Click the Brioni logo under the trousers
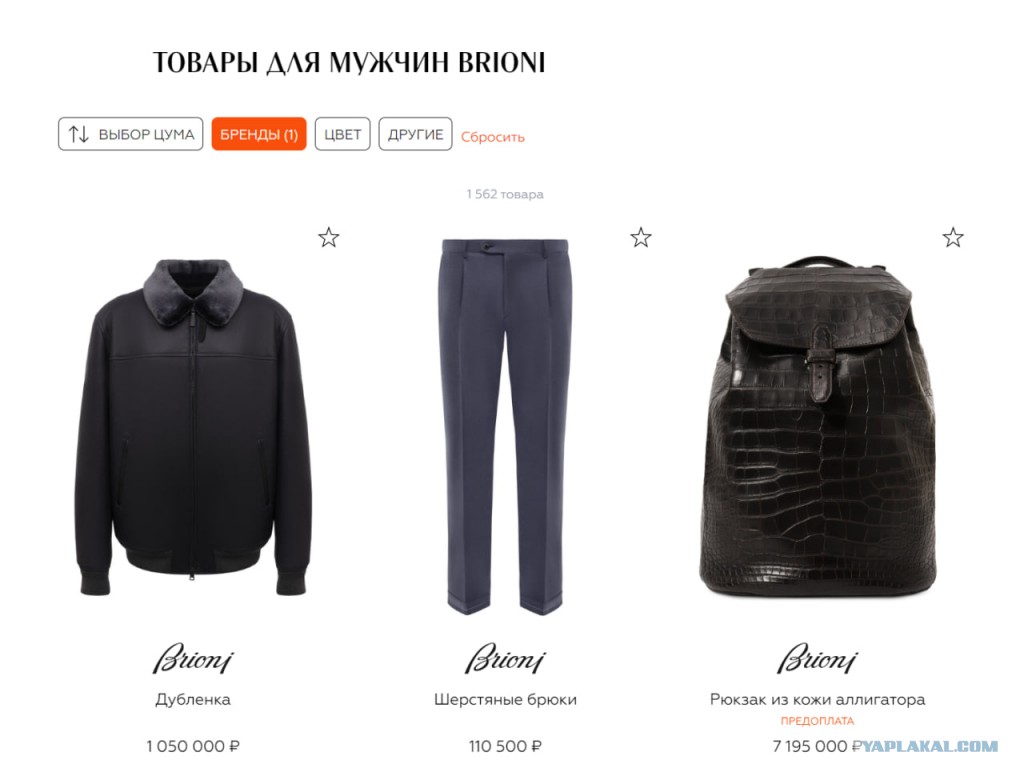Viewport: 1024px width, 776px height. pyautogui.click(x=505, y=657)
